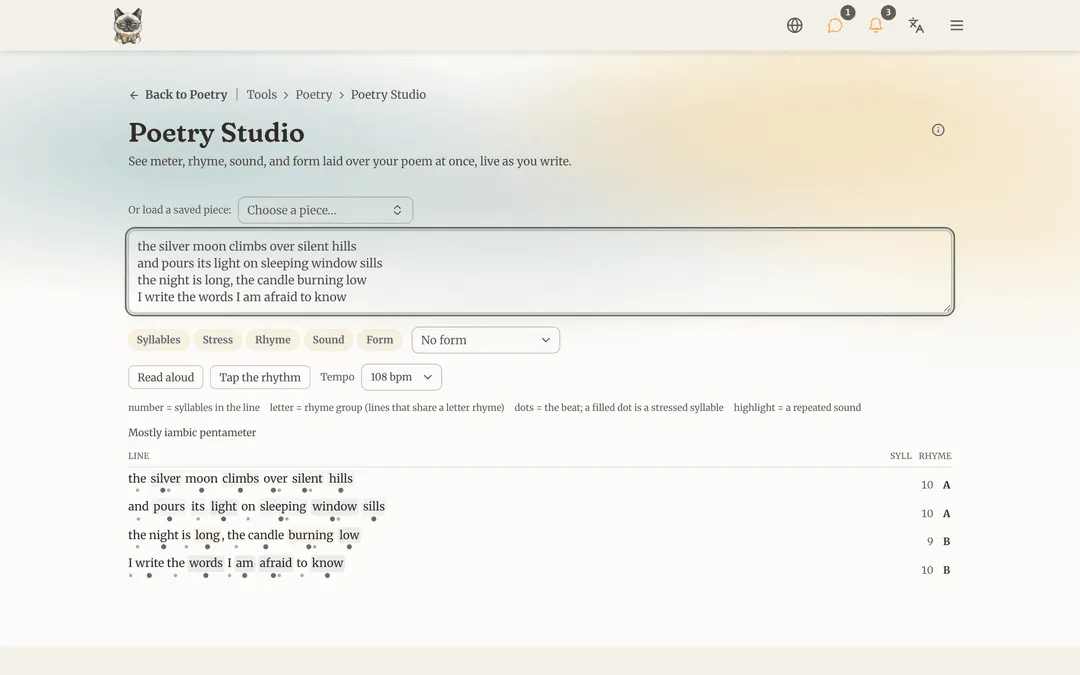Open the globe icon in header
This screenshot has width=1080, height=675.
pyautogui.click(x=794, y=25)
